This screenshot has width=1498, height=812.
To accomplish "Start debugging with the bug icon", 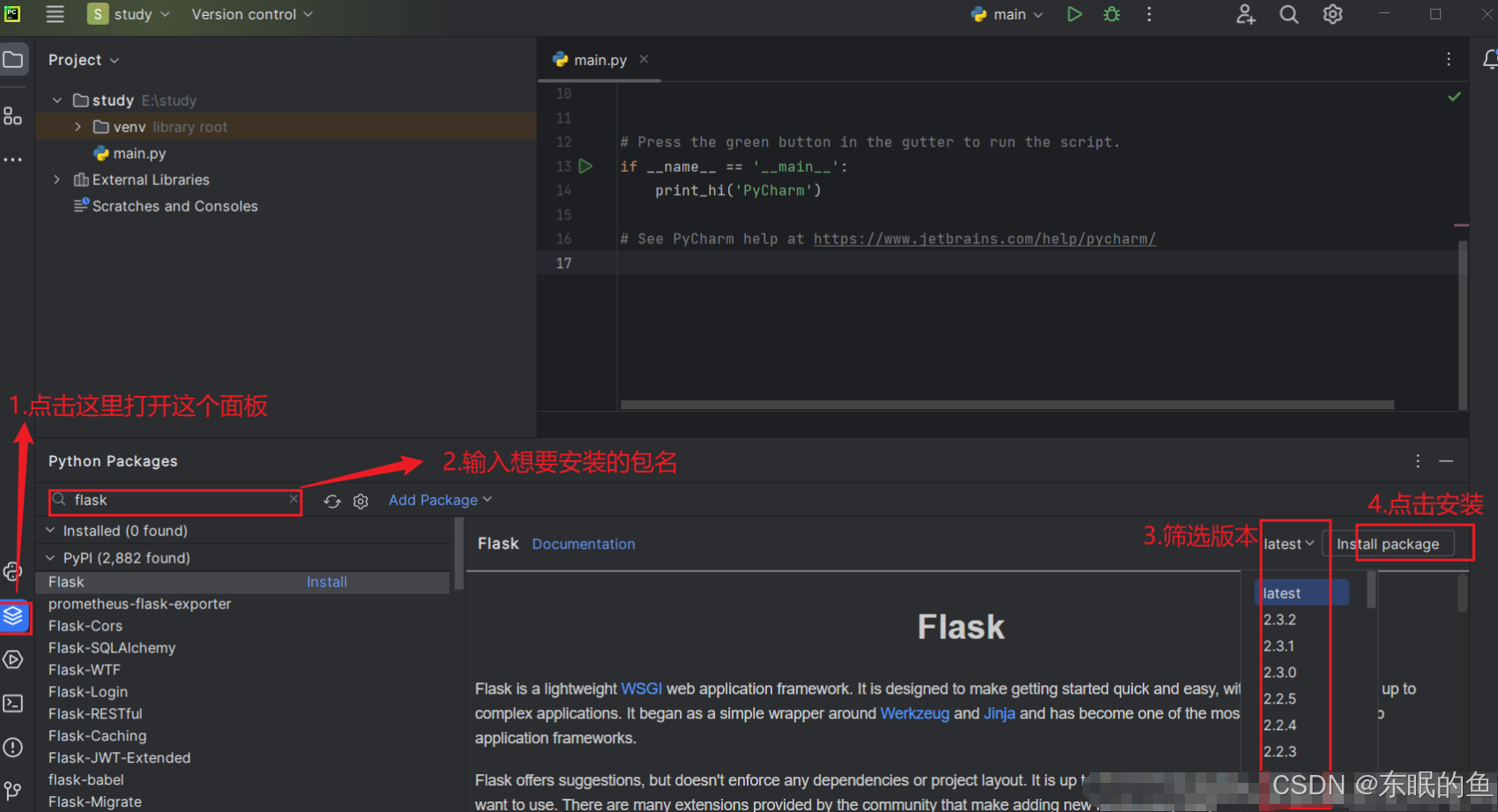I will 1112,14.
